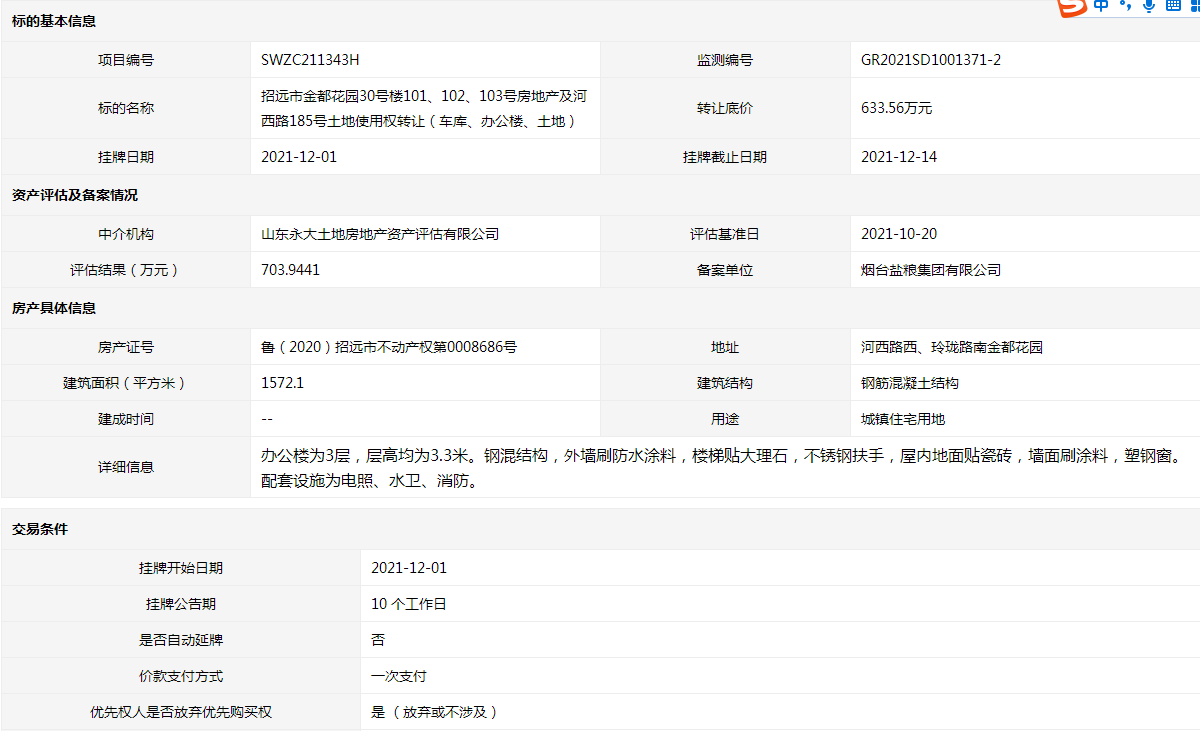The image size is (1200, 731).
Task: Click the 监测编号 label cell
Action: tap(725, 60)
